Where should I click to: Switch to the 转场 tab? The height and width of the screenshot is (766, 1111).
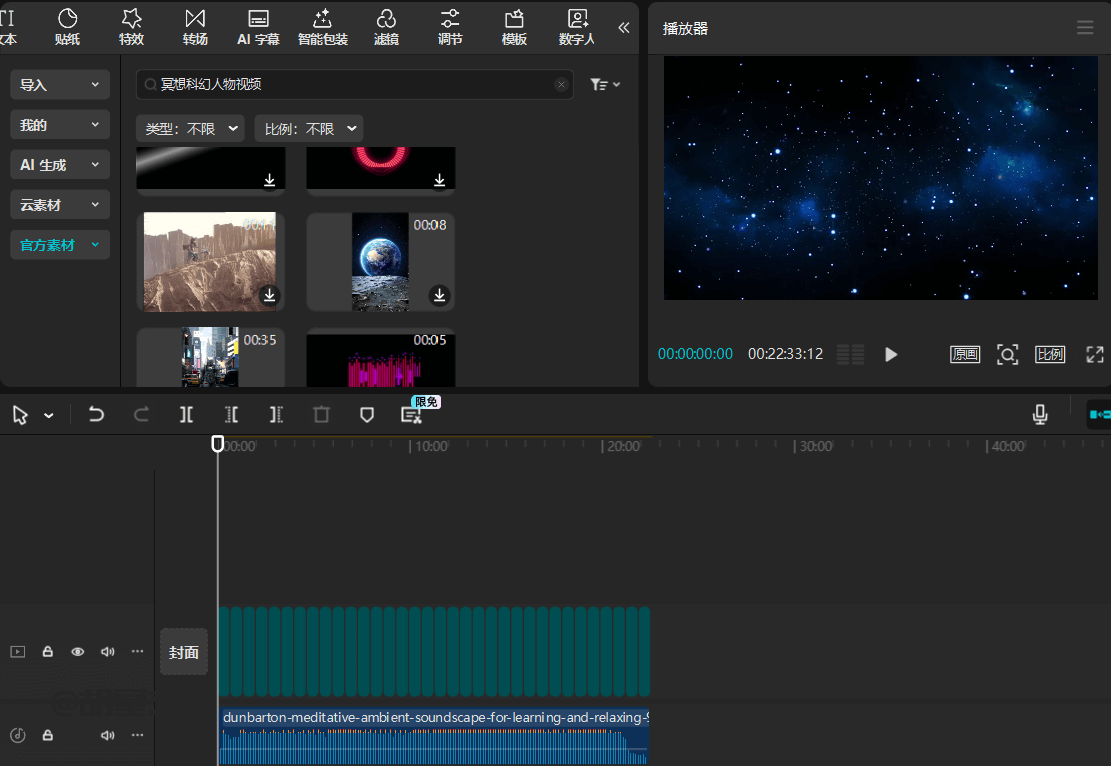pyautogui.click(x=195, y=27)
